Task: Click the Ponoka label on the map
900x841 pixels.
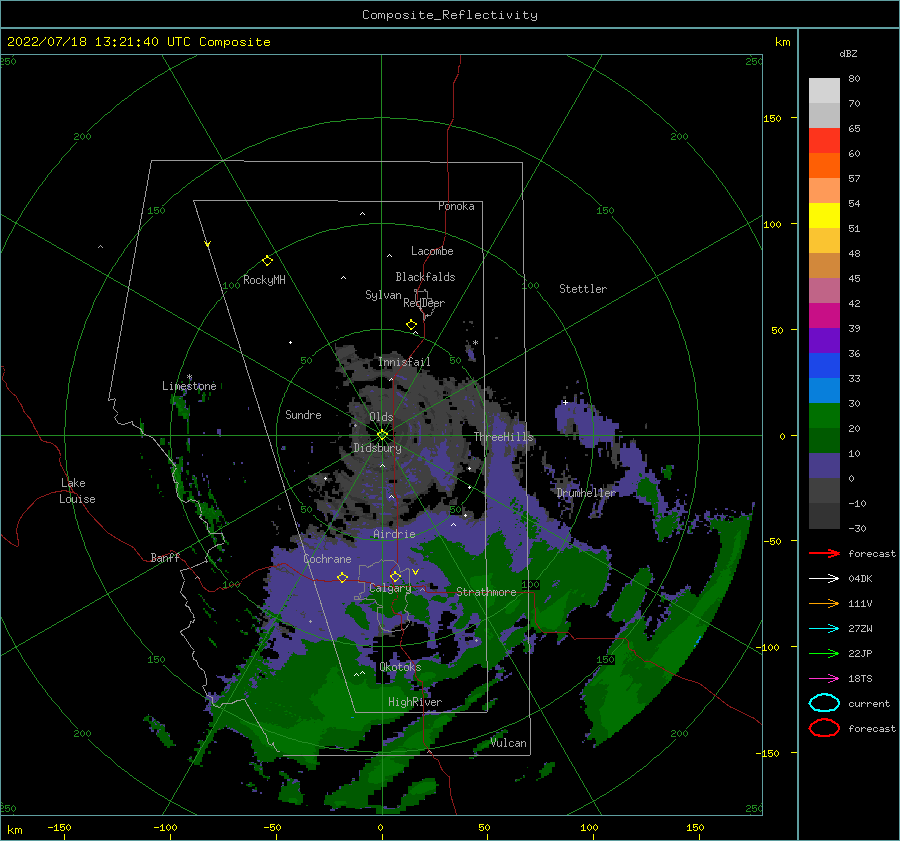Action: [x=456, y=206]
